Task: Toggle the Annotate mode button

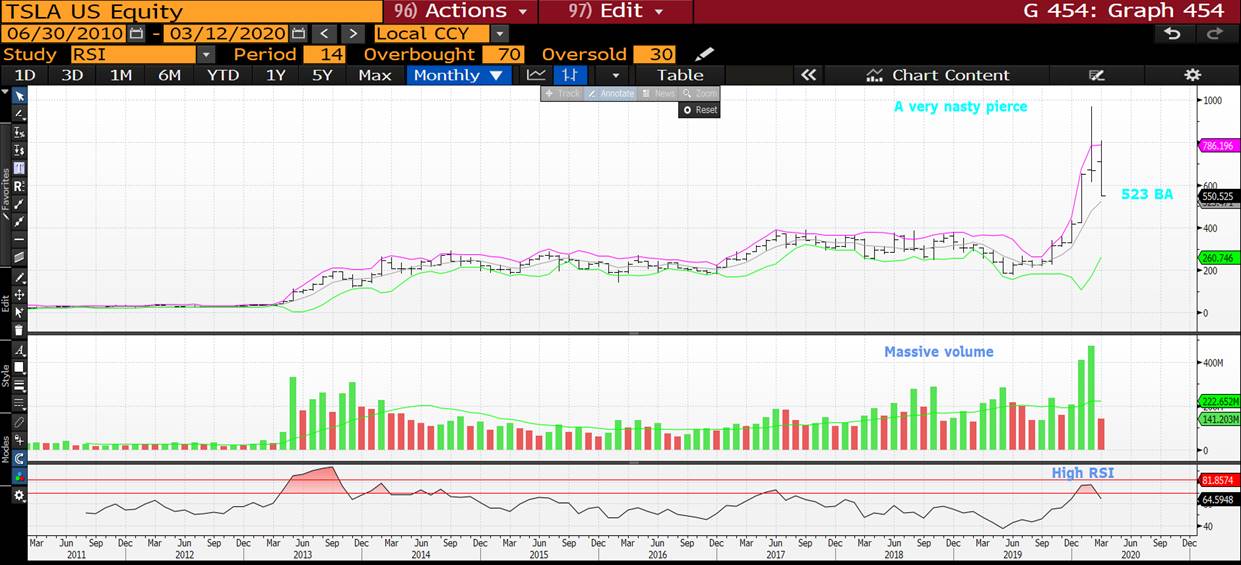Action: [x=609, y=93]
